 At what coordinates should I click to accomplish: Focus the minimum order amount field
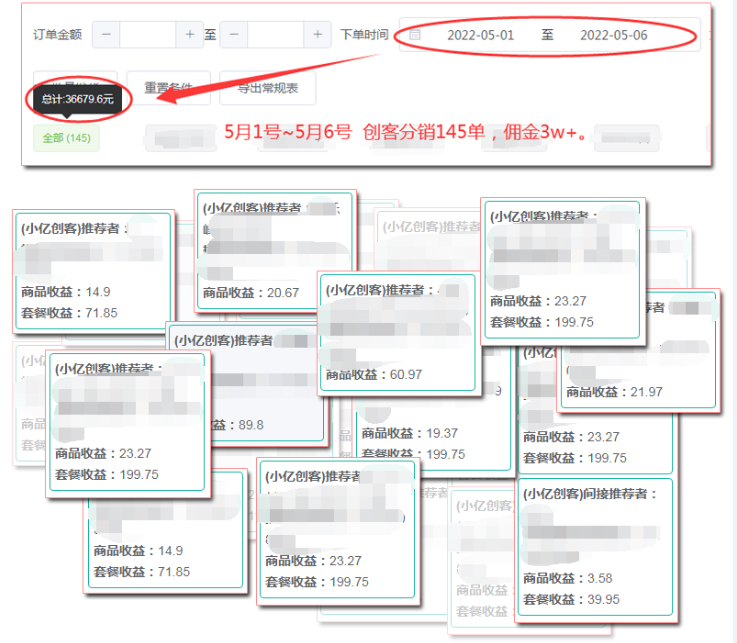pos(148,34)
